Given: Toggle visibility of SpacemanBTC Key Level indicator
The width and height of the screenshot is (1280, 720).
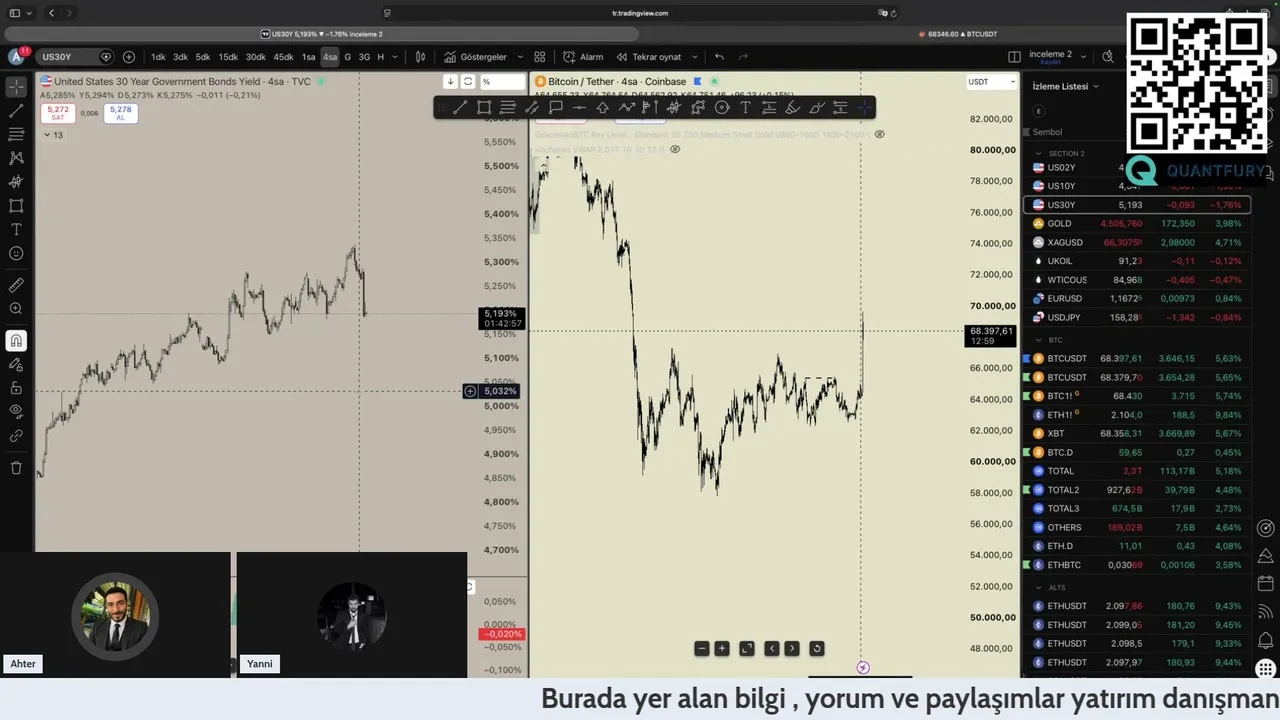Looking at the screenshot, I should tap(879, 134).
